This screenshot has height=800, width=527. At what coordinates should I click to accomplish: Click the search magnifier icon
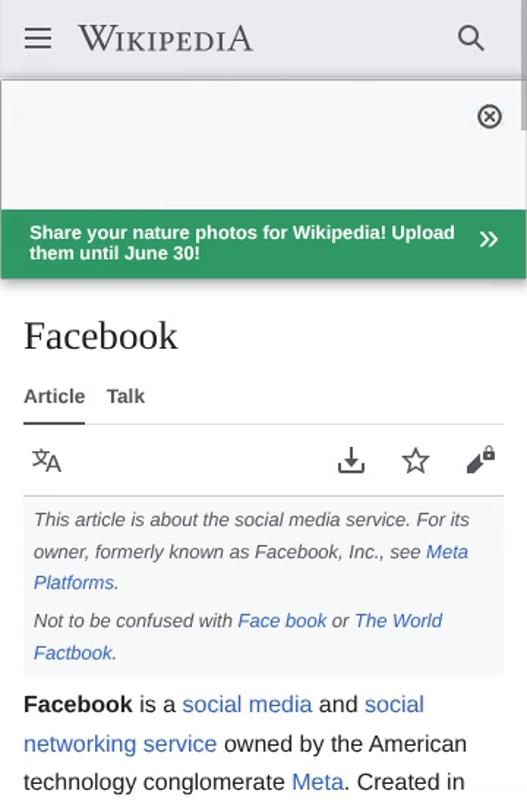pyautogui.click(x=470, y=38)
